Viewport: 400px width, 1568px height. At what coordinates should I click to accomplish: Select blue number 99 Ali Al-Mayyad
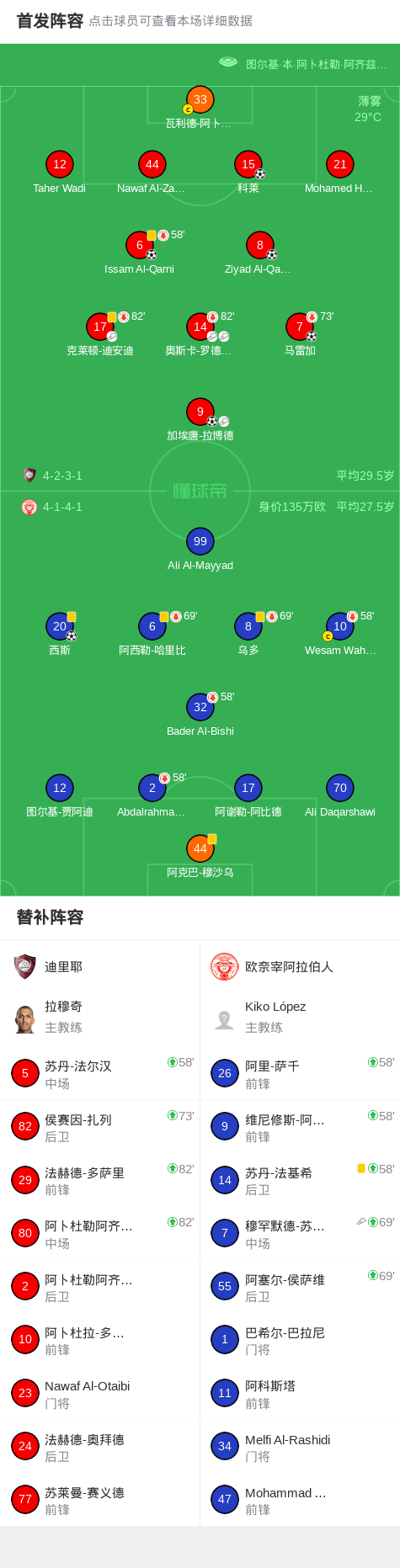(200, 541)
